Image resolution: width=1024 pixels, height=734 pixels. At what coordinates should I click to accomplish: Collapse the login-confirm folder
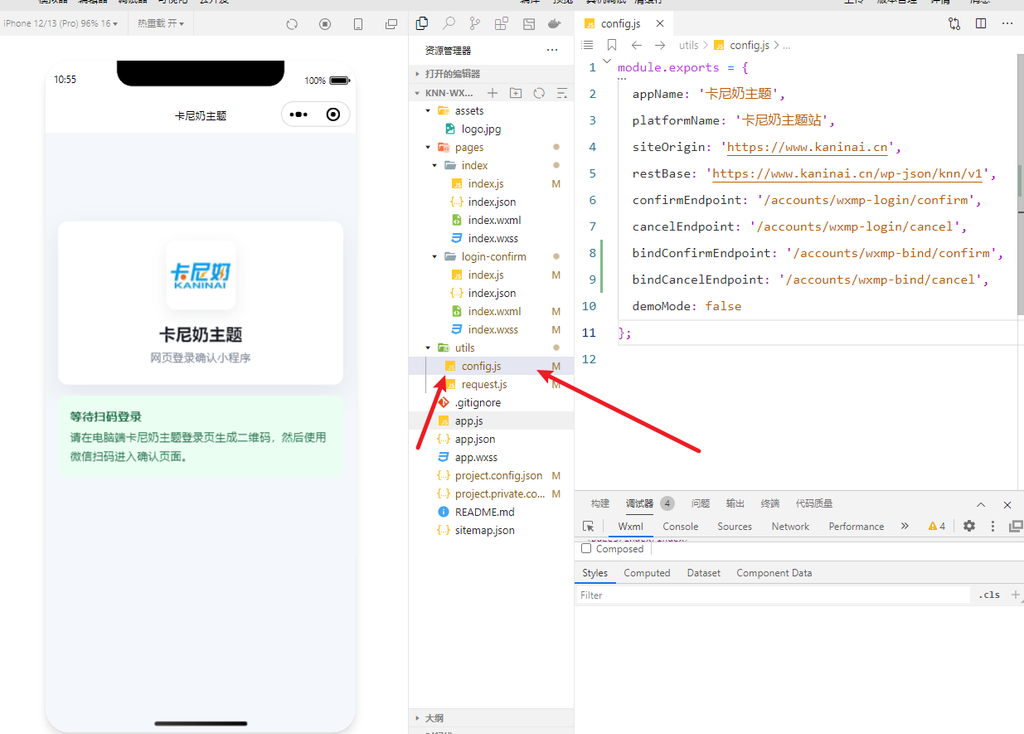pyautogui.click(x=434, y=257)
